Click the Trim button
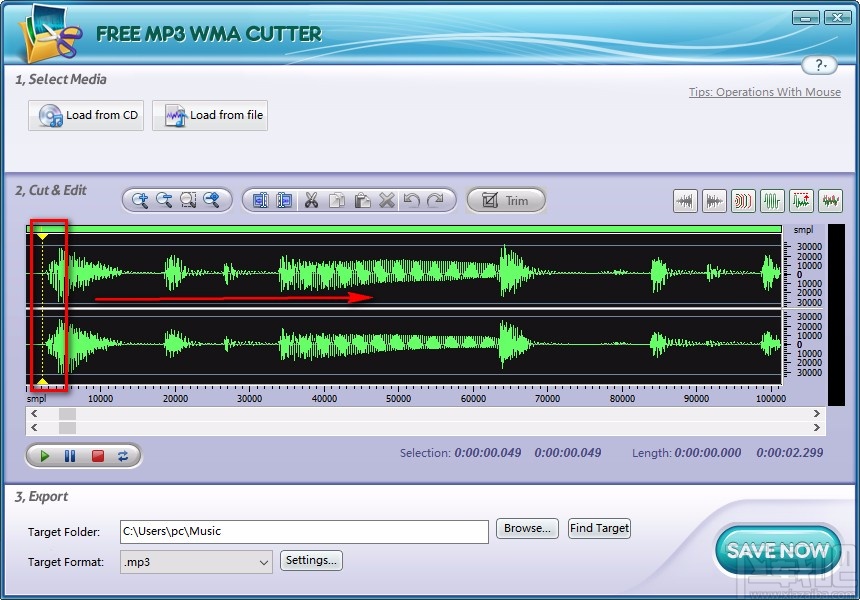 click(506, 200)
